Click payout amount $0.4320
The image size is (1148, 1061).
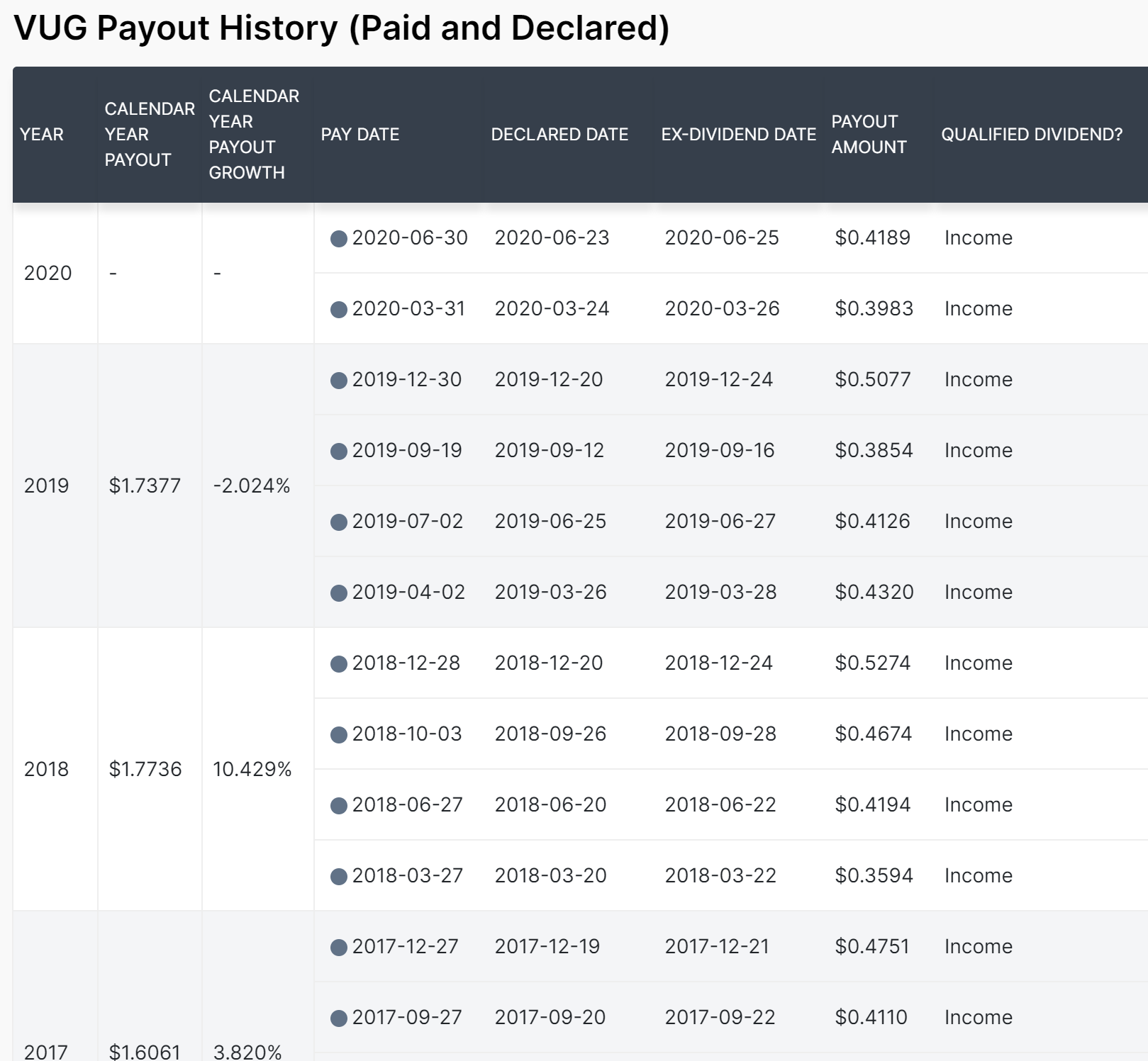tap(874, 592)
